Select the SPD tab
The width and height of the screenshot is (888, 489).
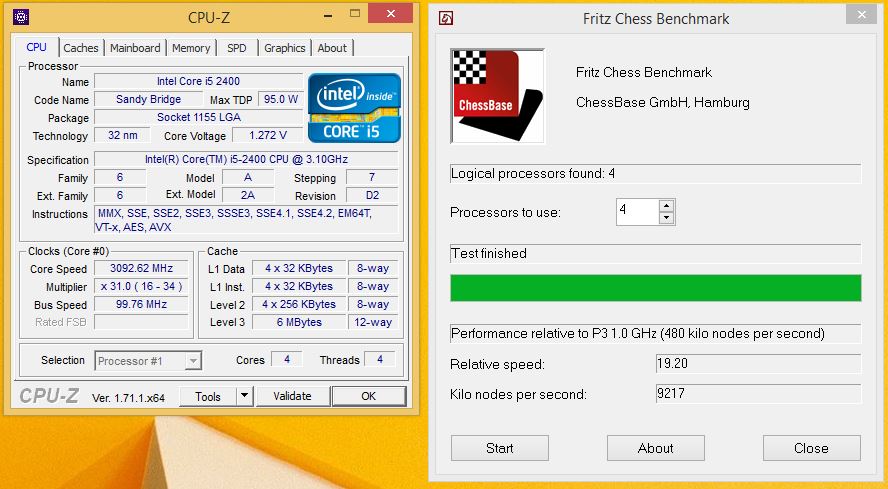237,48
